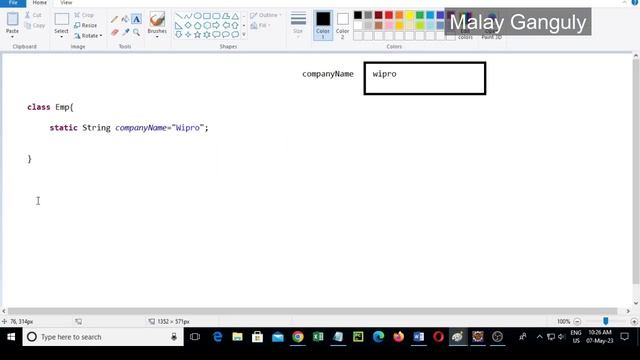Screen dimensions: 640x360
Task: Click the Copy button
Action: pyautogui.click(x=35, y=25)
